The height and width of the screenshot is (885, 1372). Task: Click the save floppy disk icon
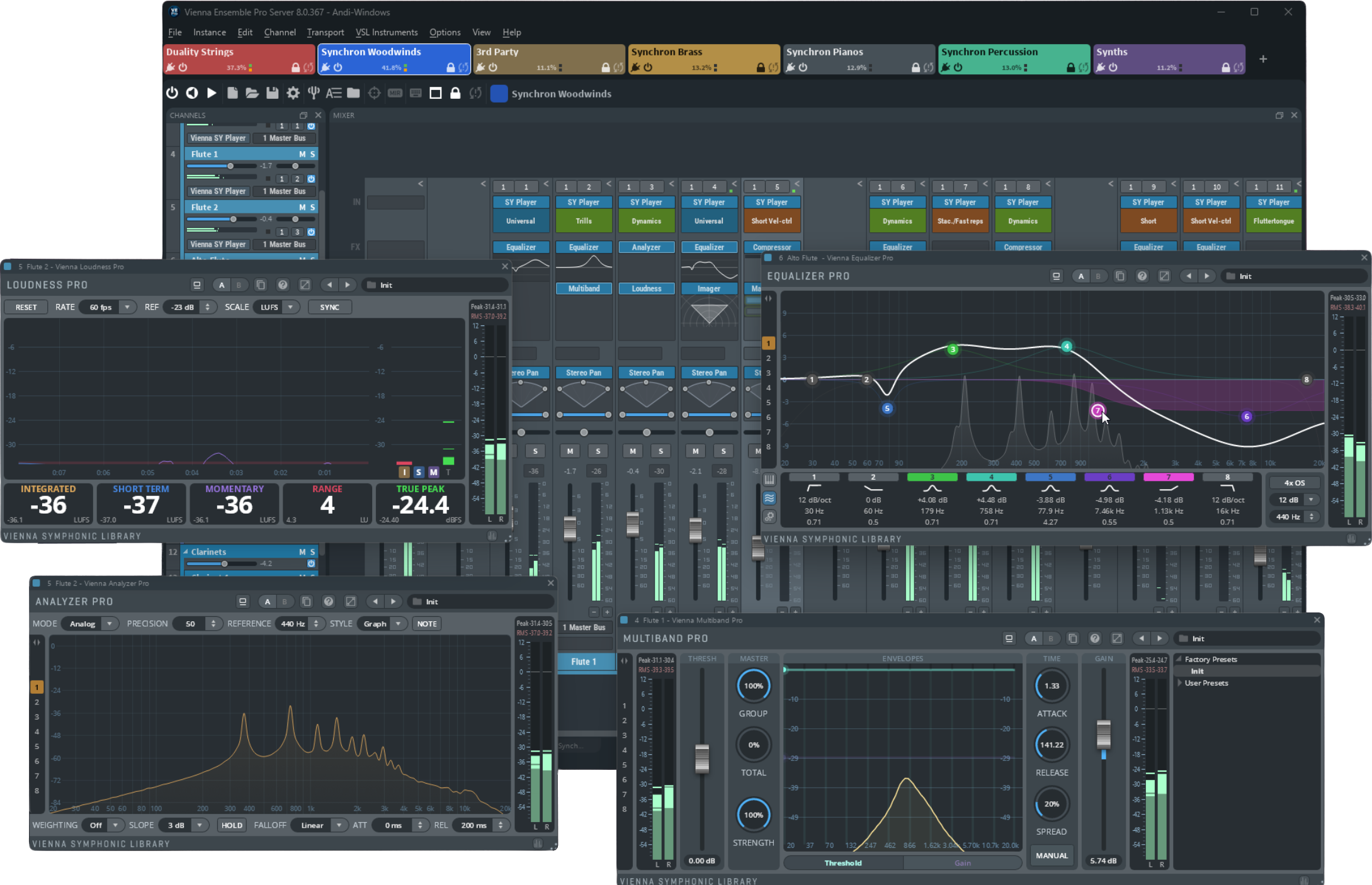point(272,93)
